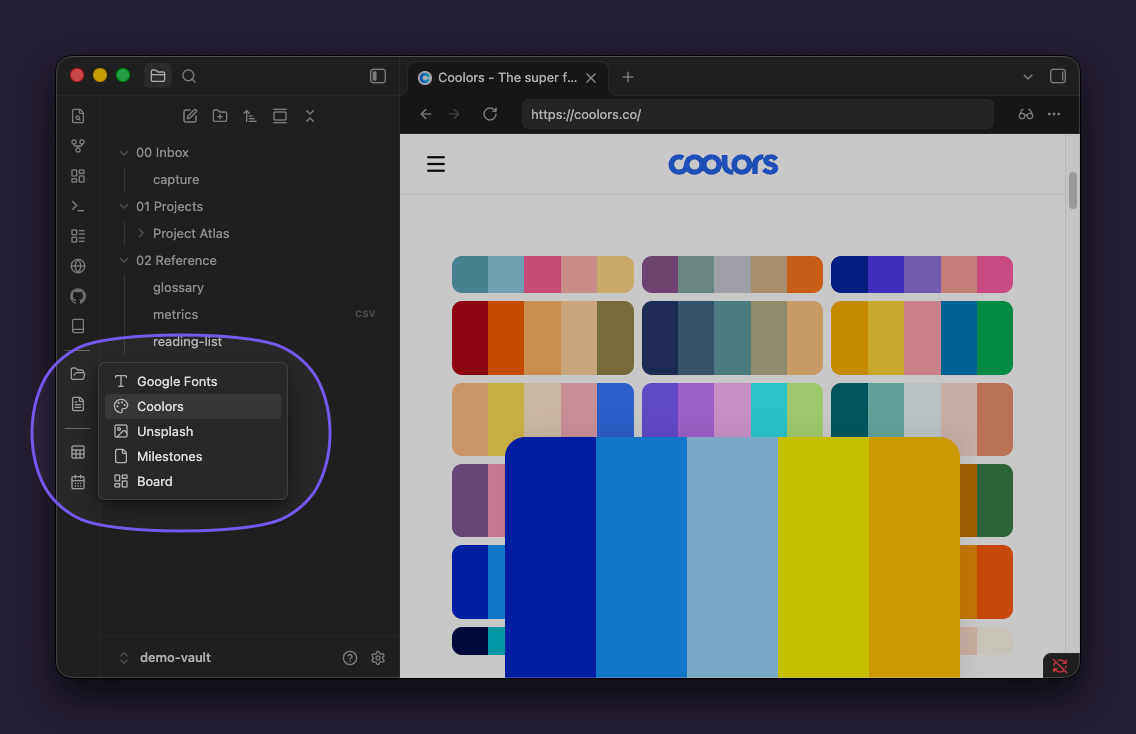This screenshot has width=1136, height=734.
Task: Reload the Coolors page
Action: click(490, 114)
